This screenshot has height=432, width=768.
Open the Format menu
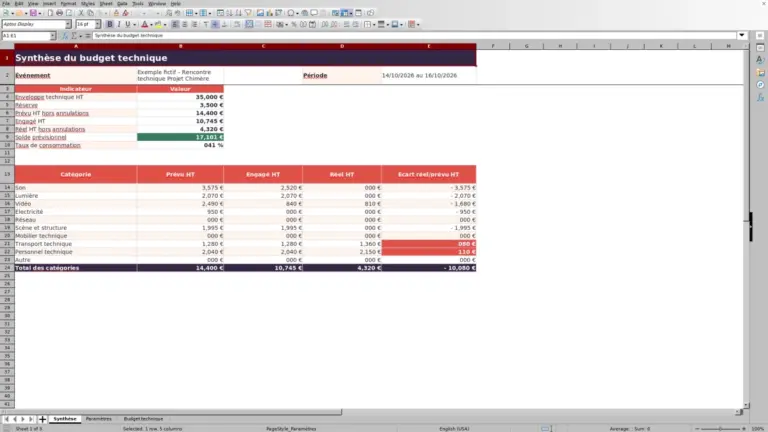(68, 3)
